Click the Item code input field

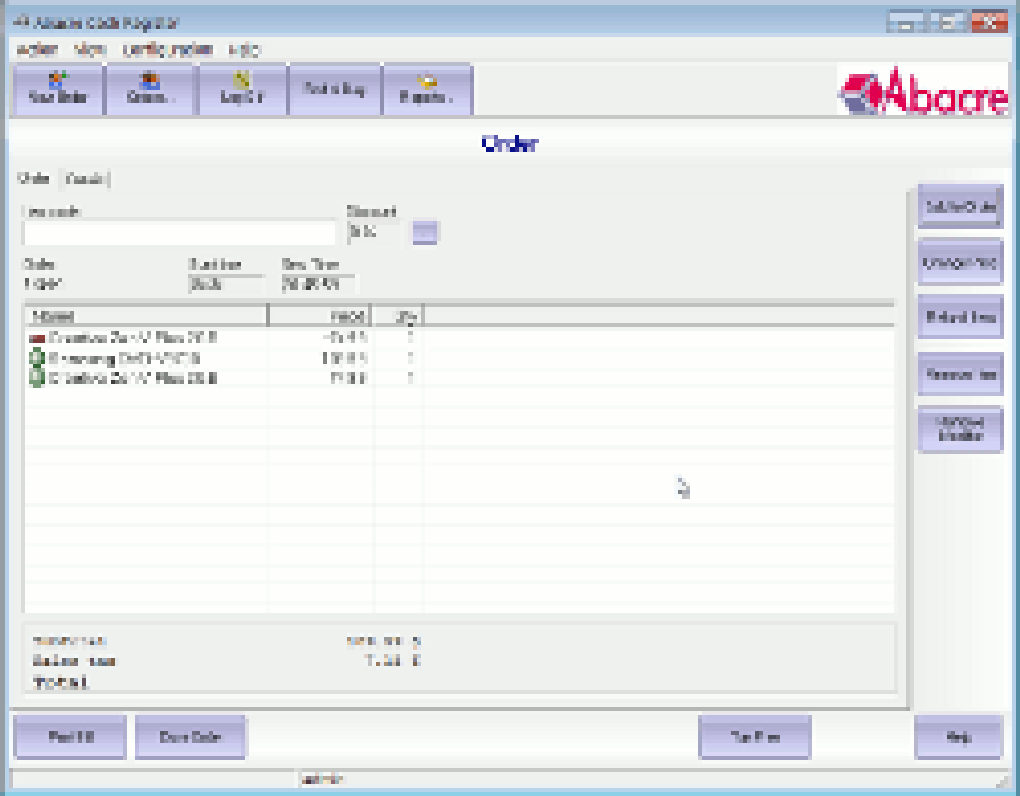(179, 233)
